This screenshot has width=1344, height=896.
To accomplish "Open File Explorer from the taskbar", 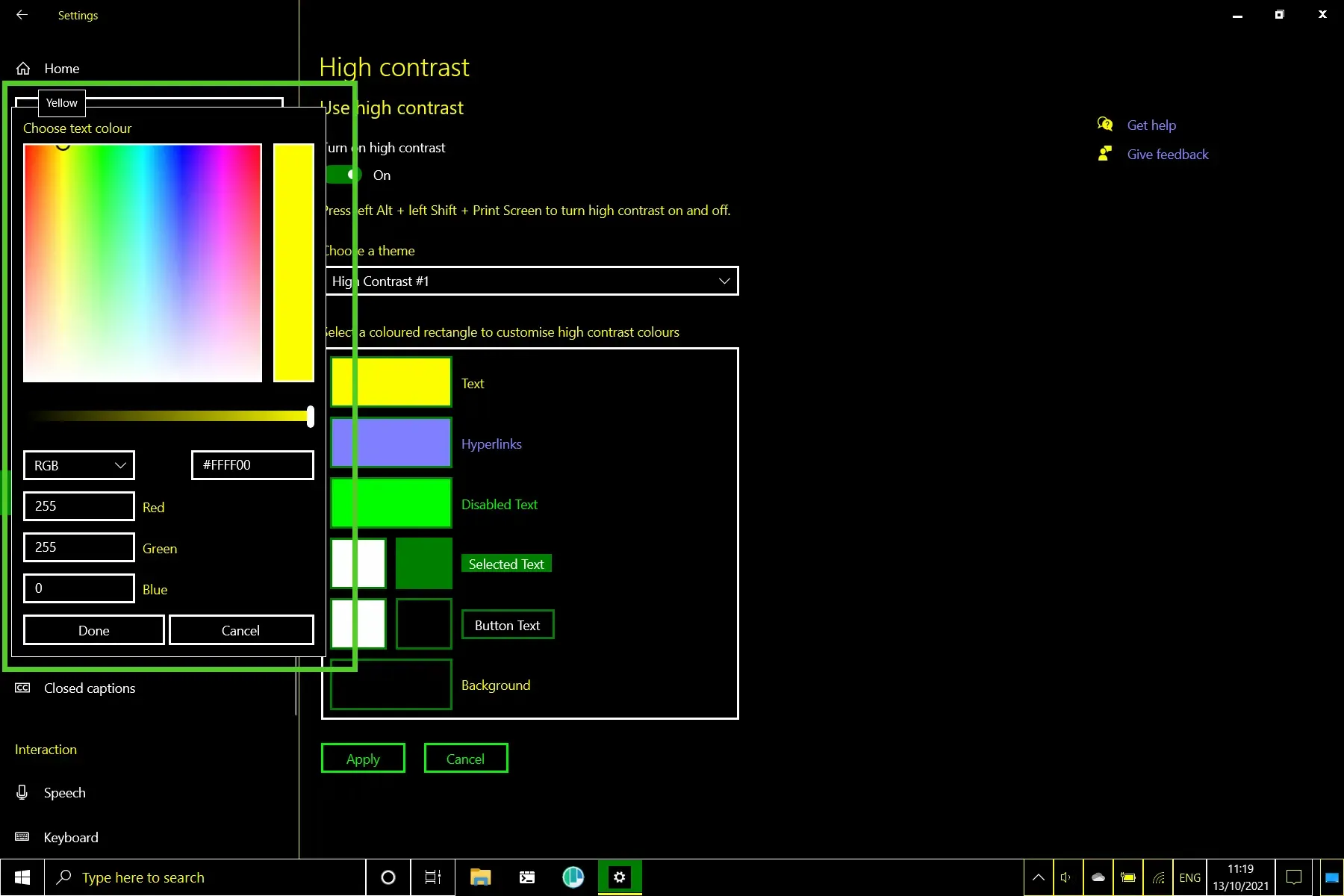I will (x=480, y=877).
